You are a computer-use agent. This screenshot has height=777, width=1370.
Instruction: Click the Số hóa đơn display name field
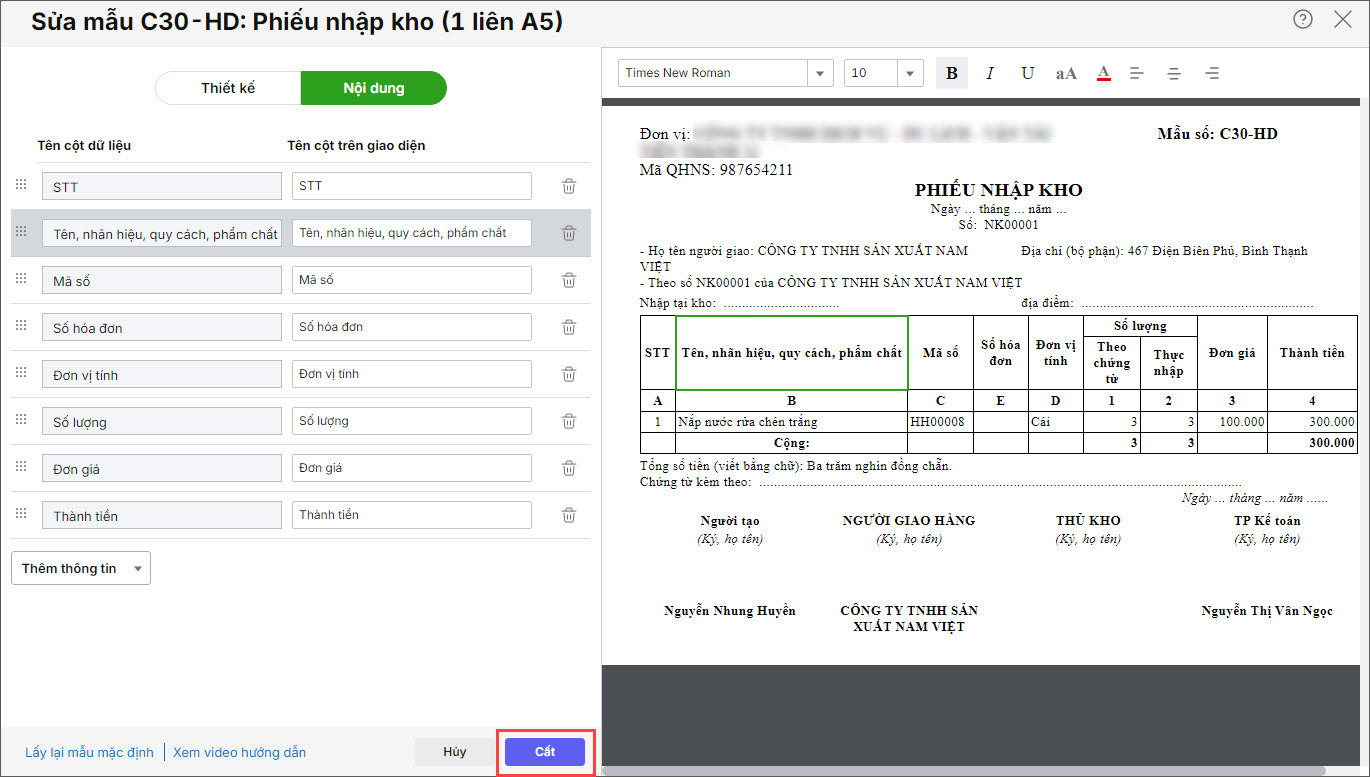[411, 327]
